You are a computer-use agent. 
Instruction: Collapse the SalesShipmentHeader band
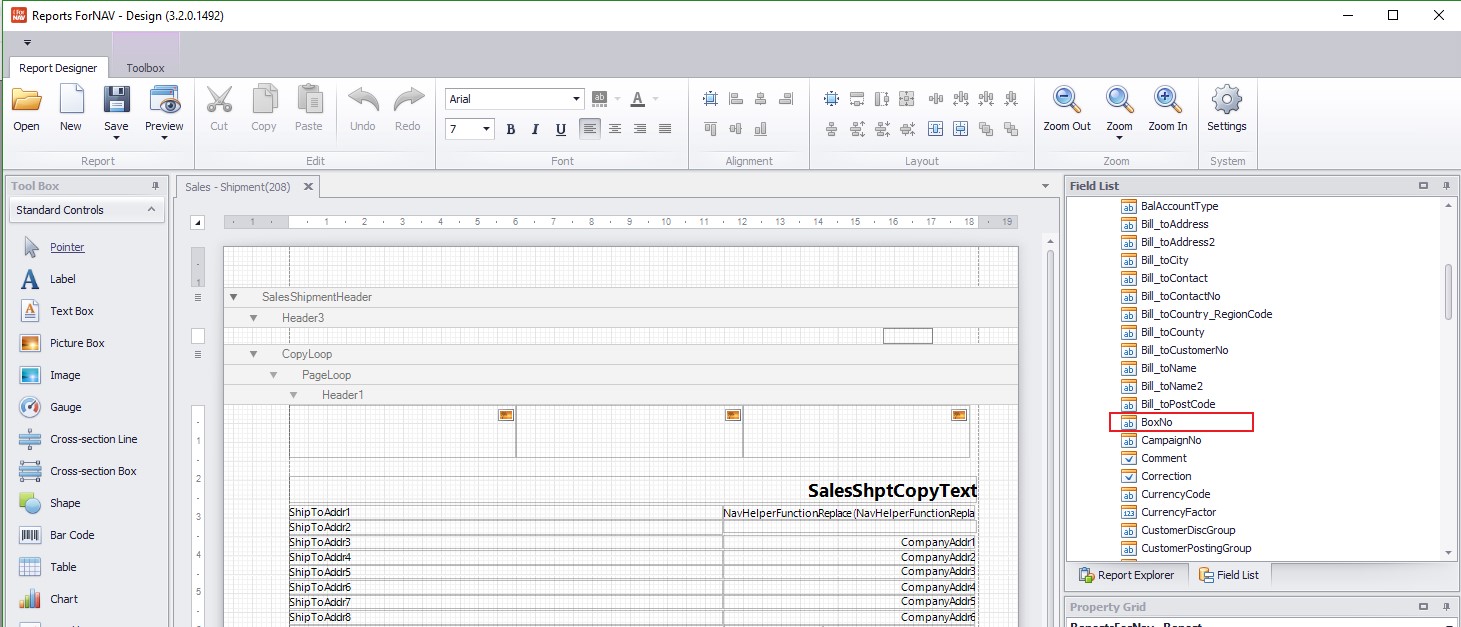click(x=234, y=297)
